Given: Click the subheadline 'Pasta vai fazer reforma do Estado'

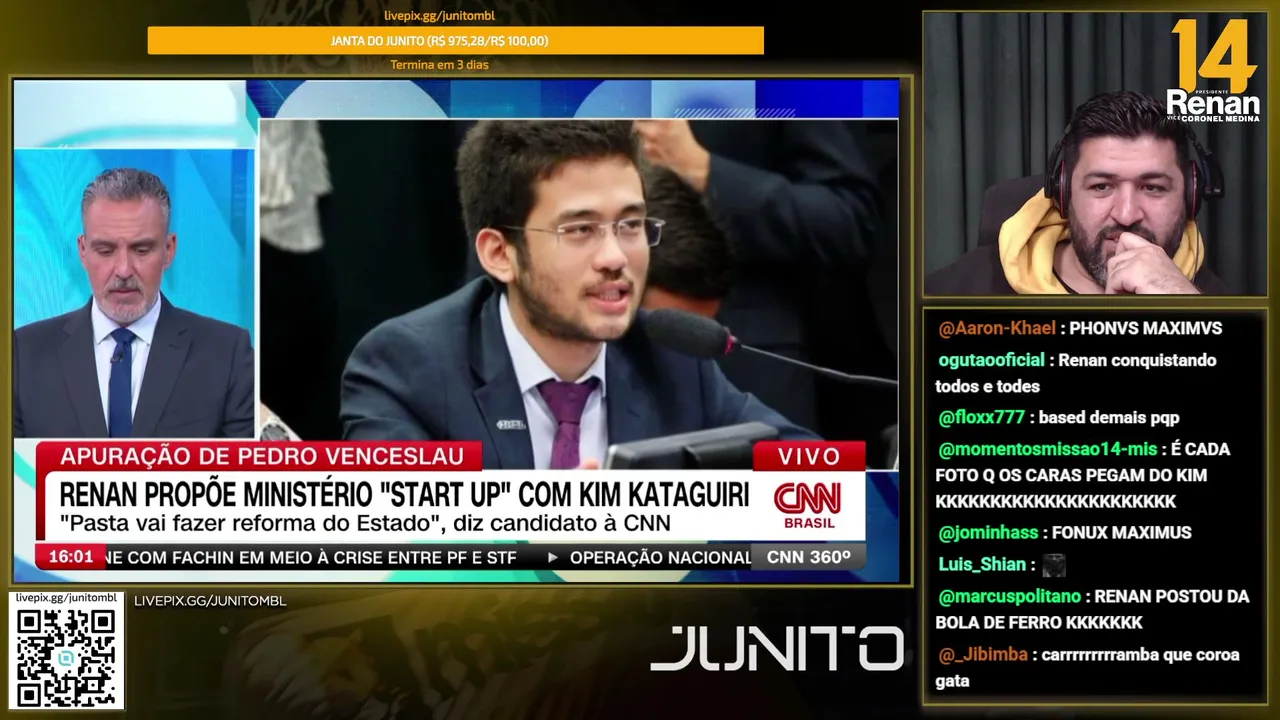Looking at the screenshot, I should pyautogui.click(x=365, y=523).
